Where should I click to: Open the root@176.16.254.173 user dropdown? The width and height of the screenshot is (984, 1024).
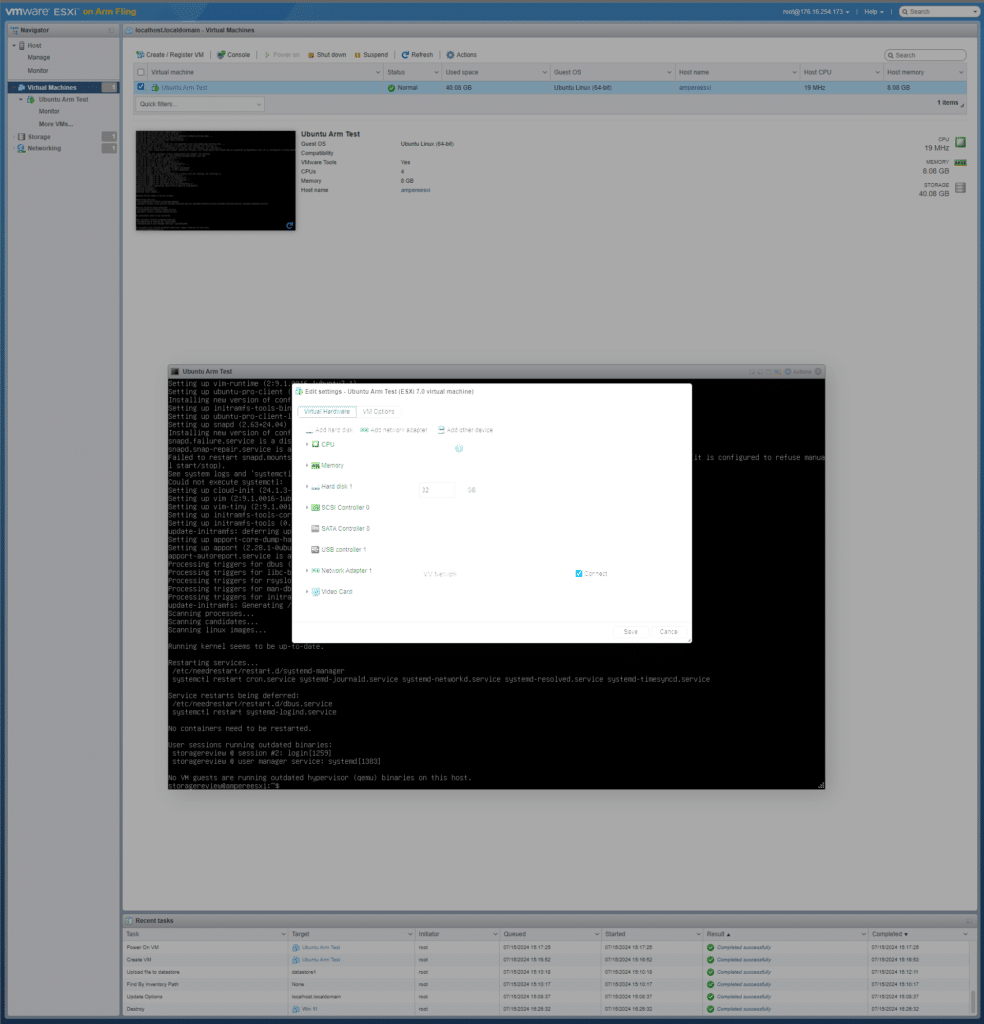pyautogui.click(x=816, y=12)
